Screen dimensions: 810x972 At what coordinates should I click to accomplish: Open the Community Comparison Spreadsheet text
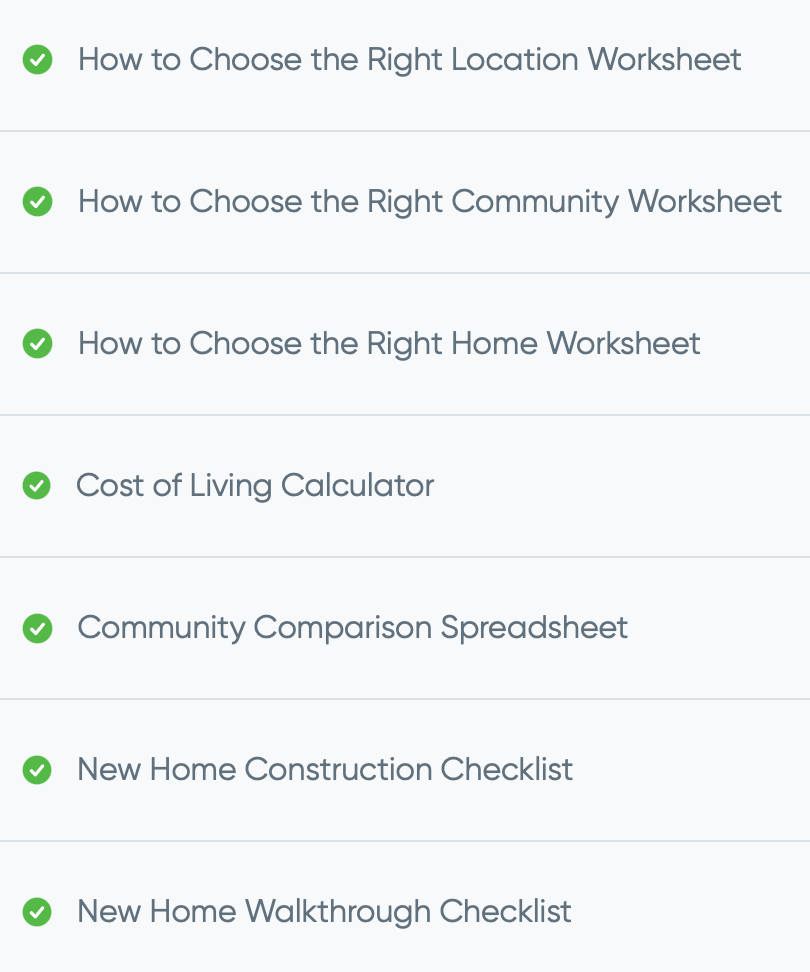[353, 627]
